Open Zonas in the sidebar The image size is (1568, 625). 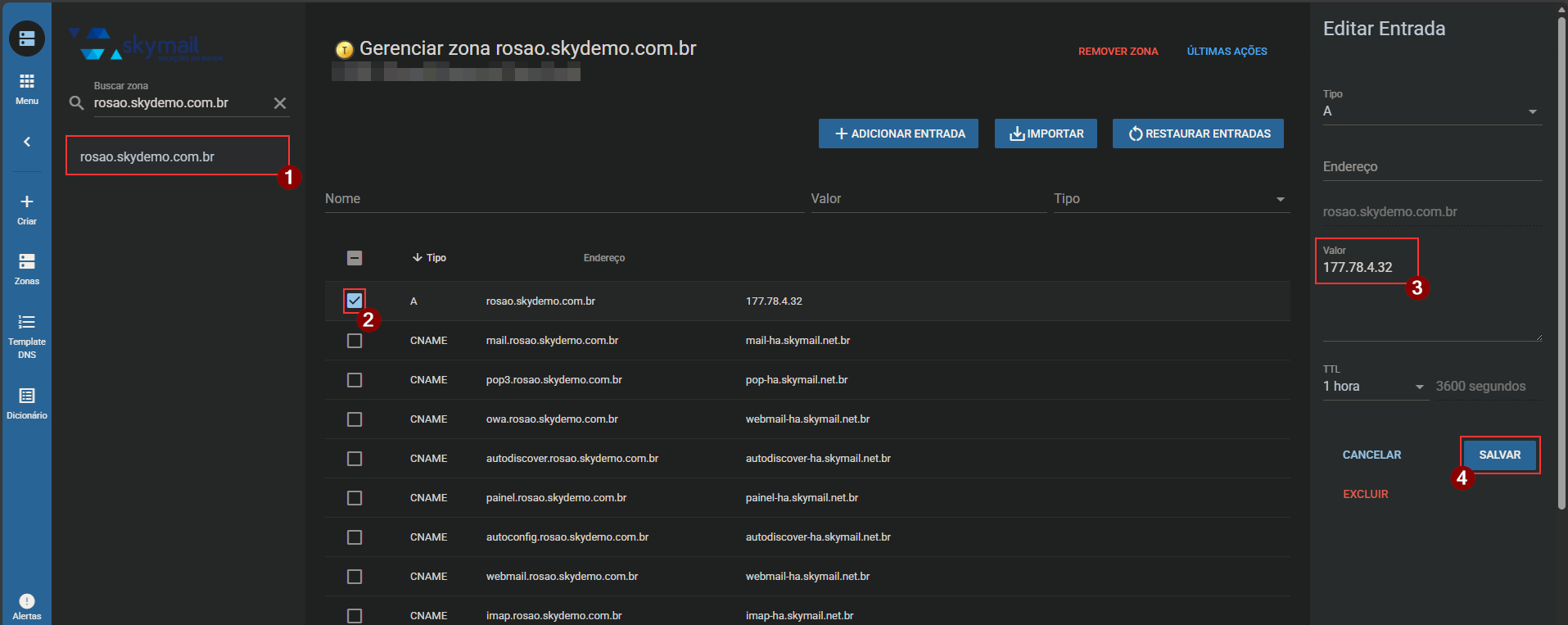pos(27,262)
